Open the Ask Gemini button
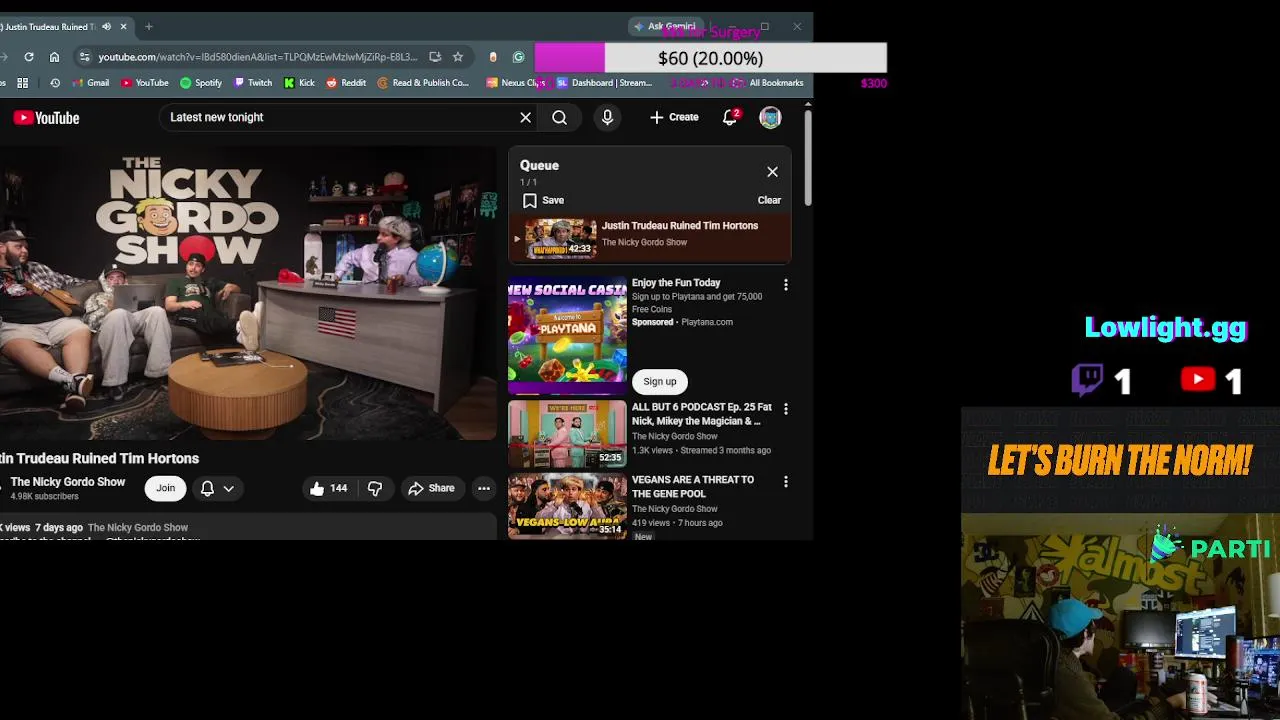Viewport: 1280px width, 720px height. pyautogui.click(x=666, y=26)
